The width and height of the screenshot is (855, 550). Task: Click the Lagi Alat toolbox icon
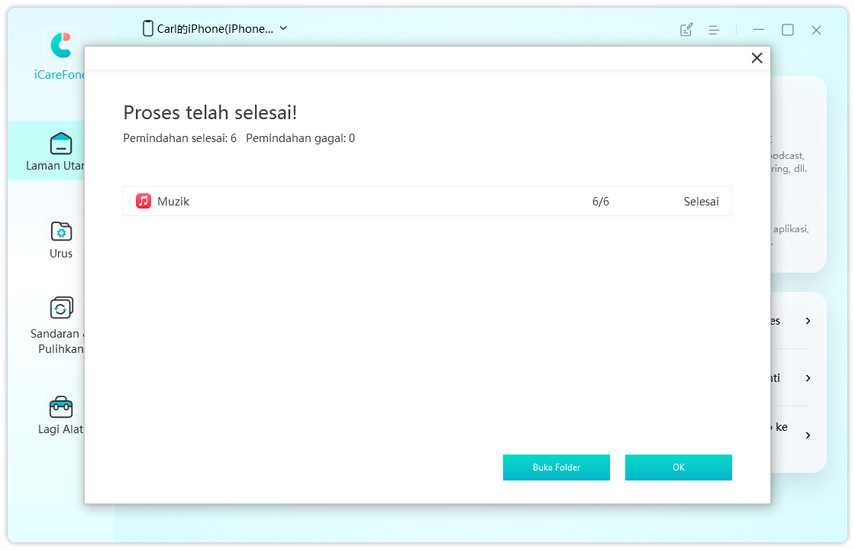point(61,407)
